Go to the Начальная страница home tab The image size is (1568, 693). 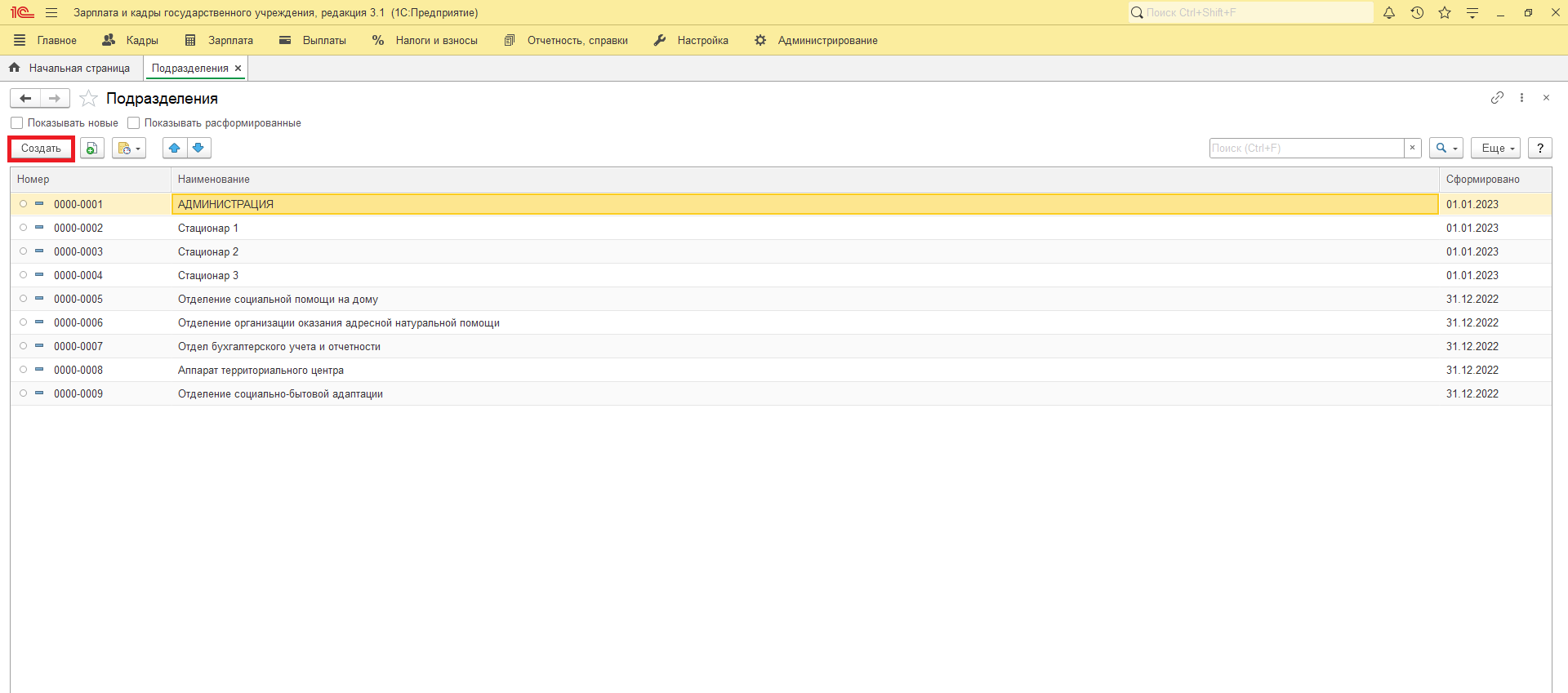(70, 68)
